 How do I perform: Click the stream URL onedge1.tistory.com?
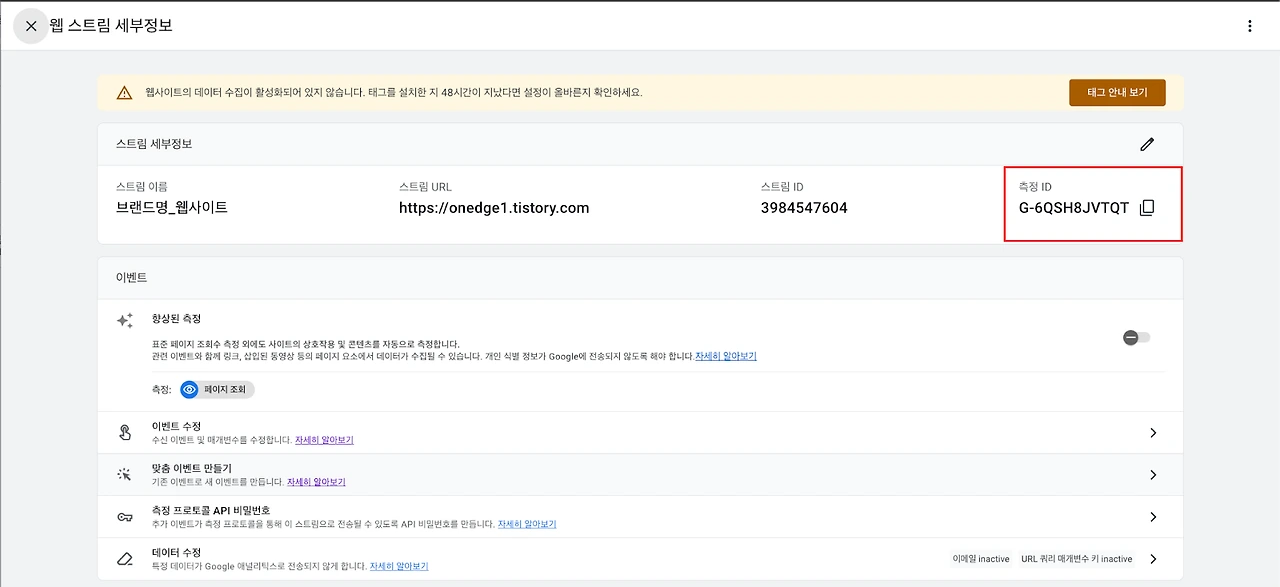click(493, 207)
